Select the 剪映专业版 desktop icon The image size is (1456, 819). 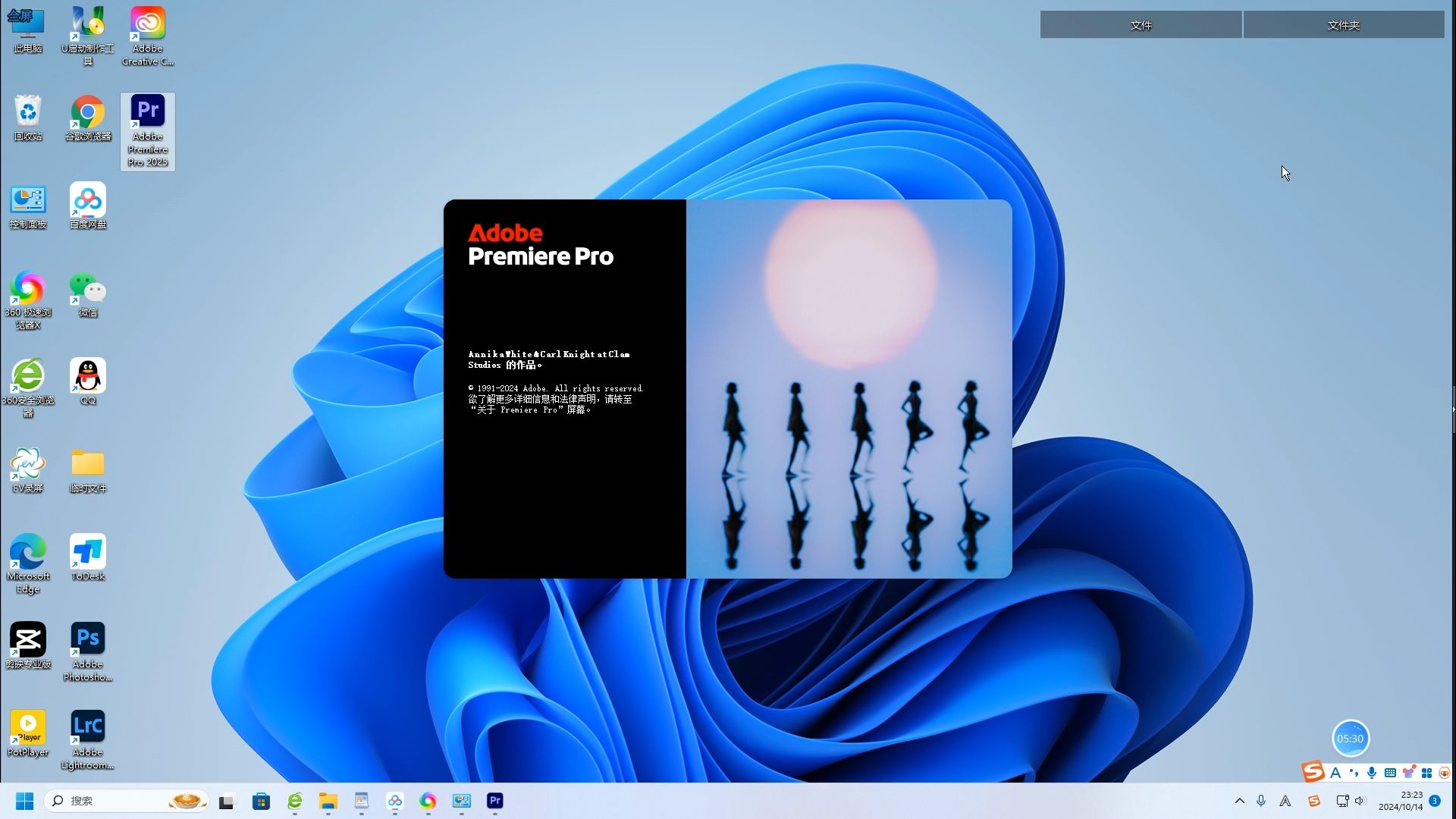tap(28, 646)
